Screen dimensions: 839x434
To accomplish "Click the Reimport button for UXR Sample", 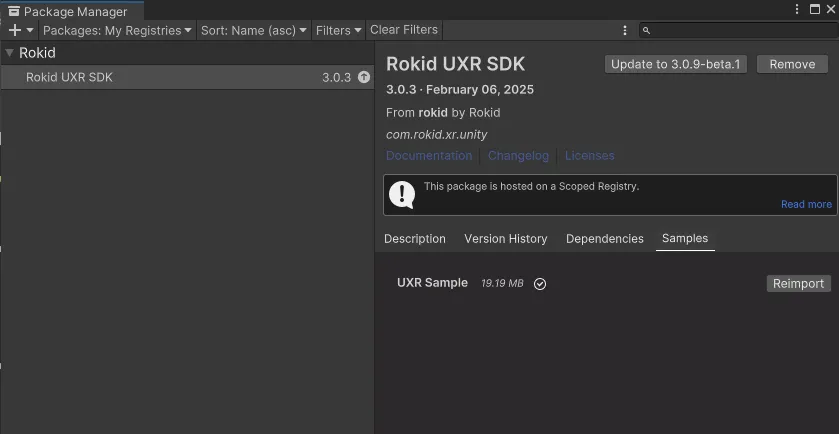I will click(x=798, y=284).
